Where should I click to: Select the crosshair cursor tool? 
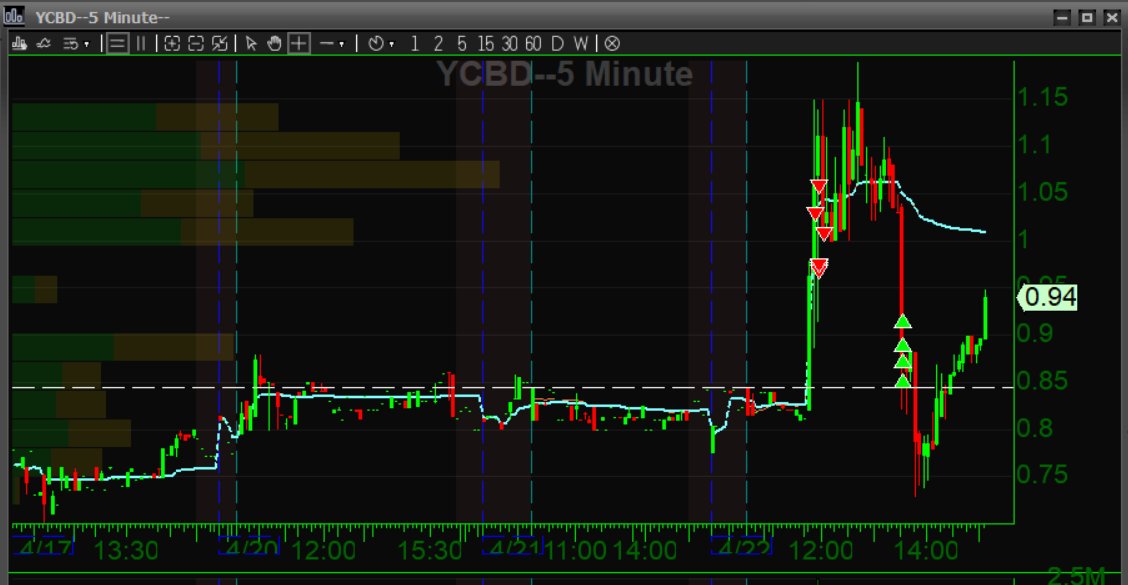tap(299, 44)
